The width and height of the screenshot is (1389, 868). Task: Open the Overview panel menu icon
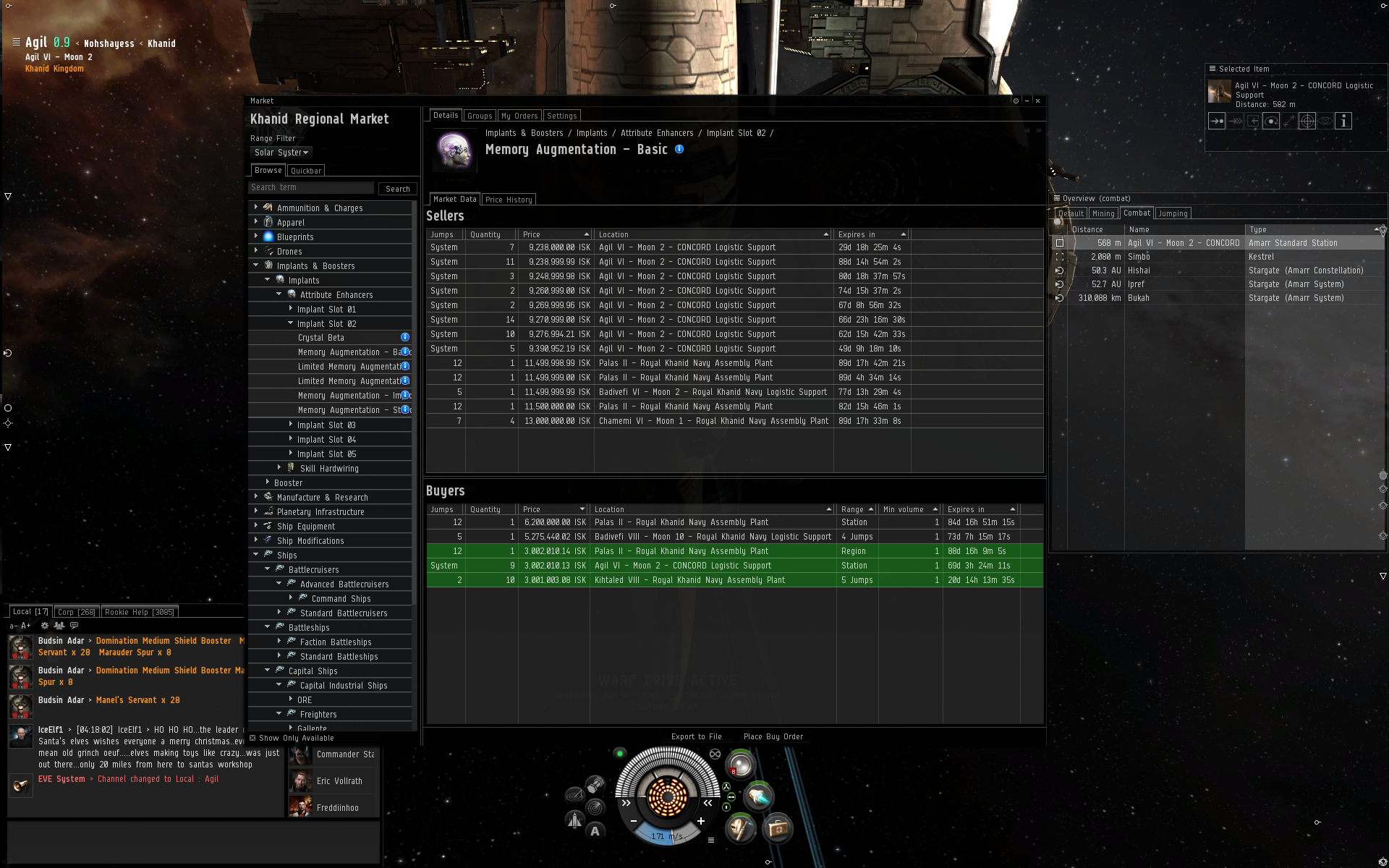pyautogui.click(x=1056, y=198)
